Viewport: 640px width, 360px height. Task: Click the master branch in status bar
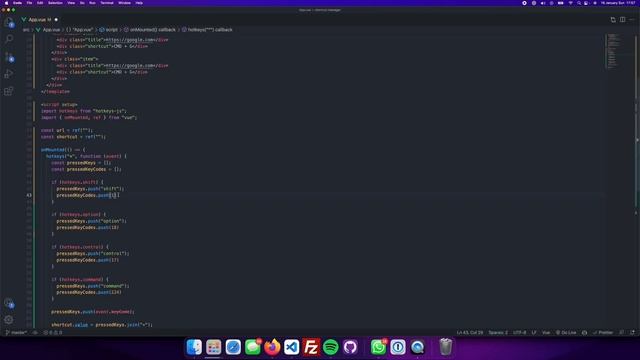tap(16, 333)
